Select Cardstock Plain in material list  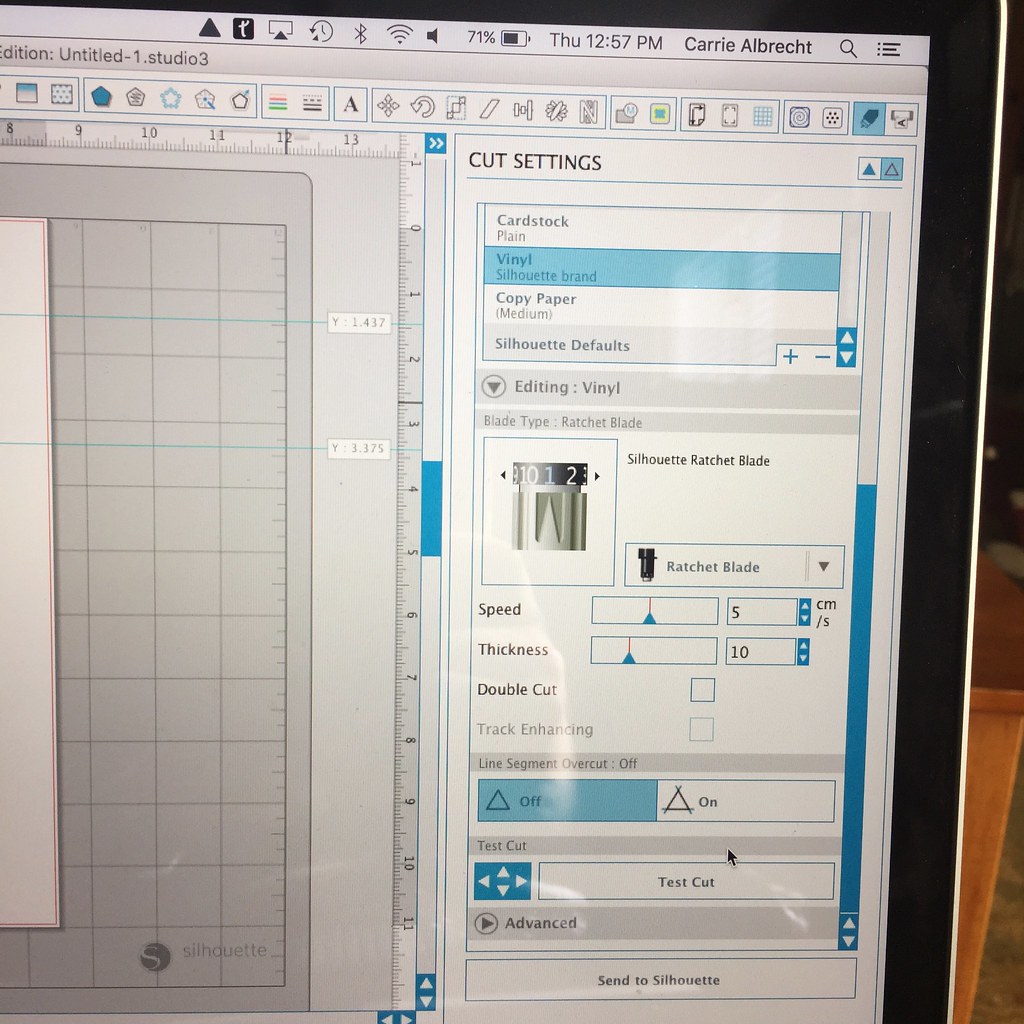[x=662, y=229]
